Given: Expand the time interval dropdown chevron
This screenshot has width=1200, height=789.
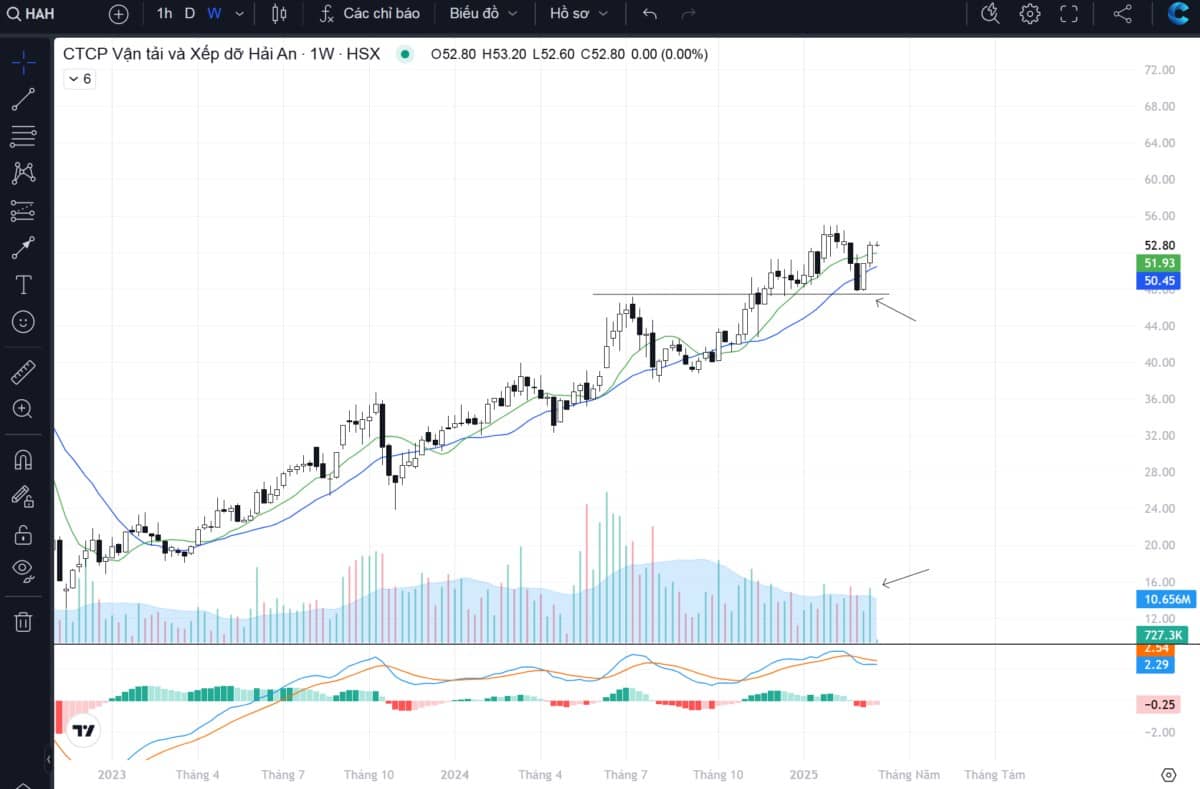Looking at the screenshot, I should [x=239, y=14].
